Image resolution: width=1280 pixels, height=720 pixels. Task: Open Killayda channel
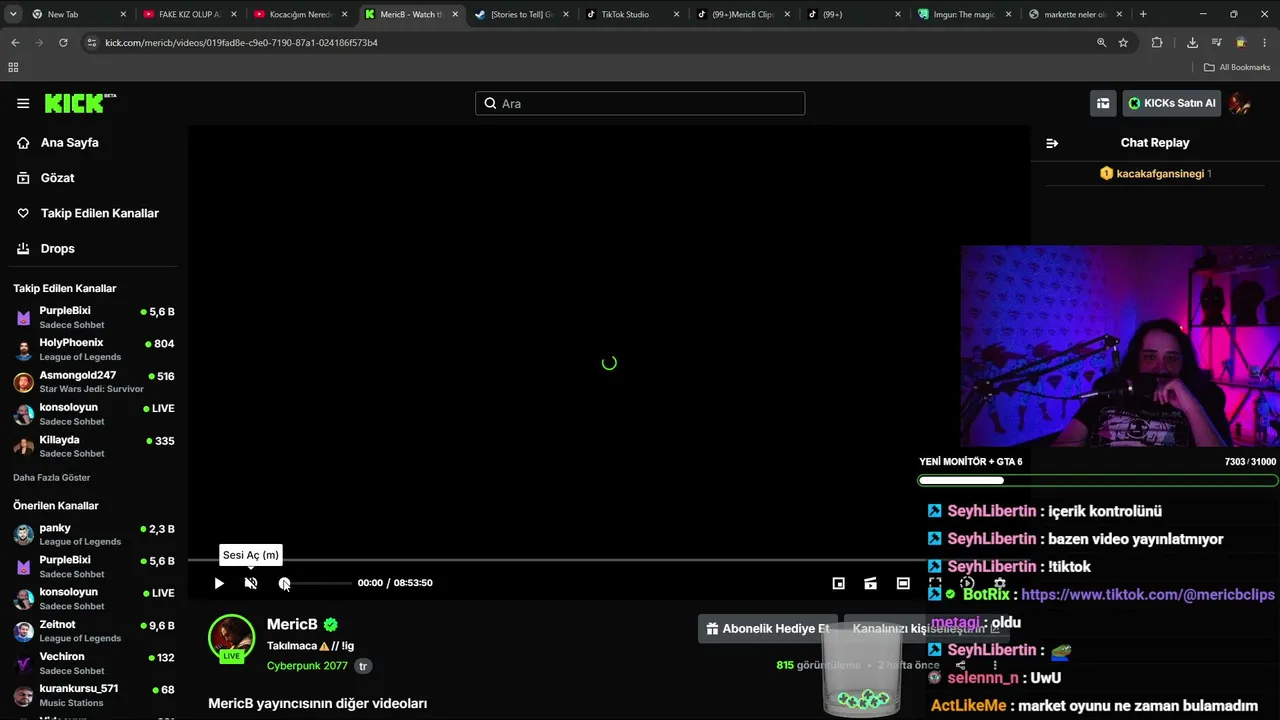pyautogui.click(x=94, y=446)
